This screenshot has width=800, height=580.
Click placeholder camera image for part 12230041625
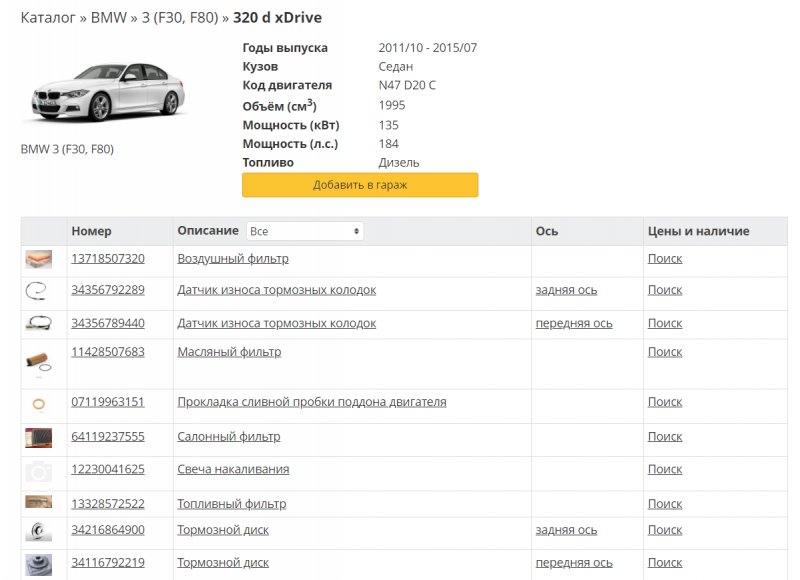click(39, 471)
